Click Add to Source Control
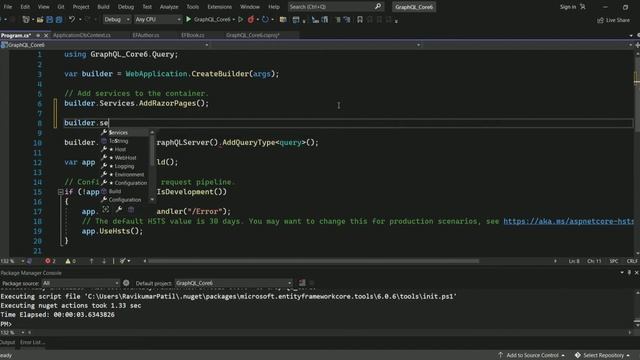This screenshot has height=360, width=640. 532,356
